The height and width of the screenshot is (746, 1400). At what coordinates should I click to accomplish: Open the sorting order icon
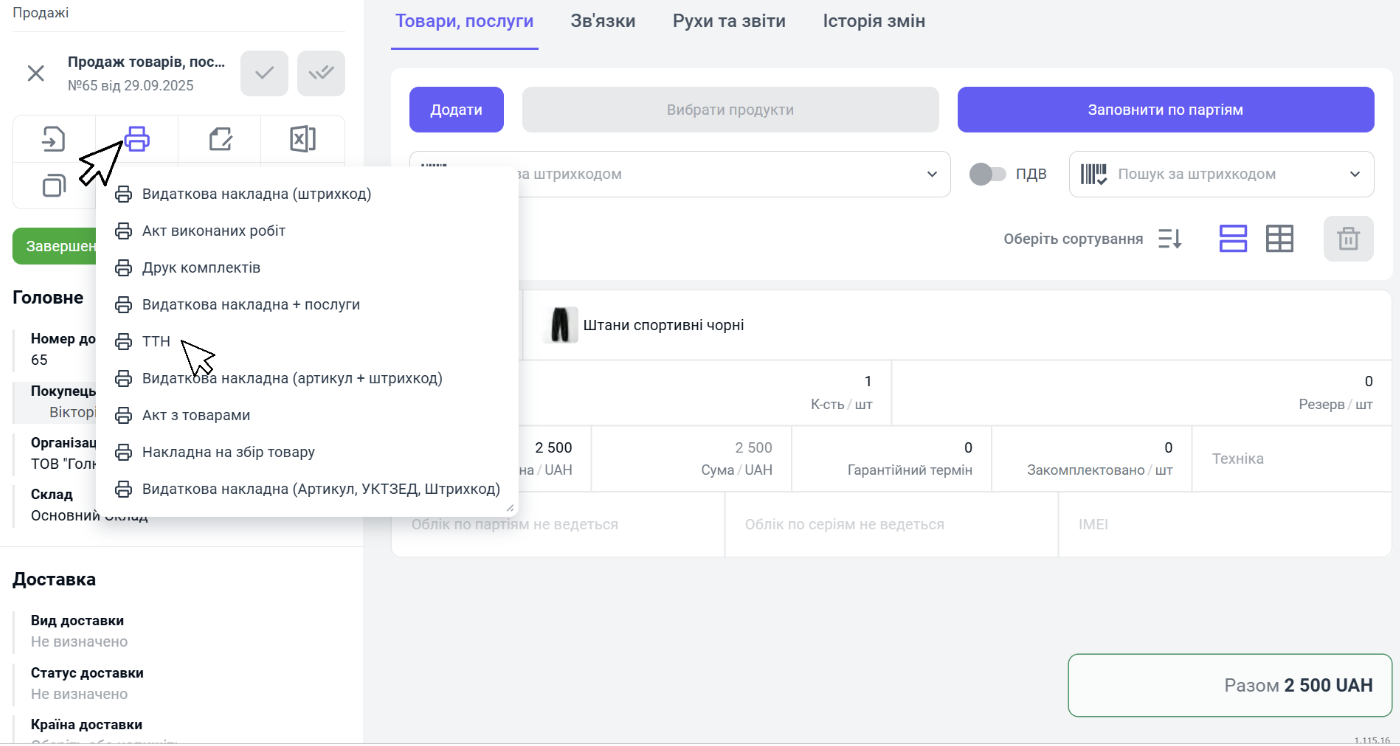tap(1169, 239)
